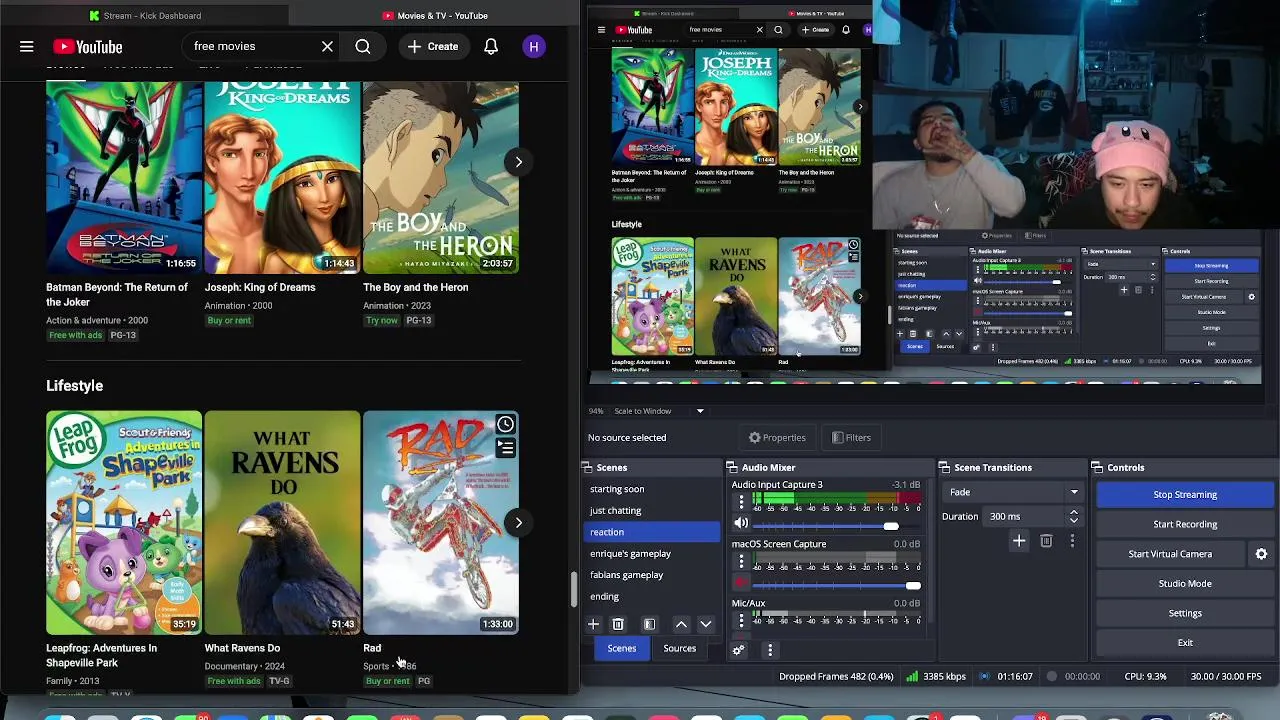Screen dimensions: 1280x720
Task: Open OBS Settings button
Action: click(1185, 613)
